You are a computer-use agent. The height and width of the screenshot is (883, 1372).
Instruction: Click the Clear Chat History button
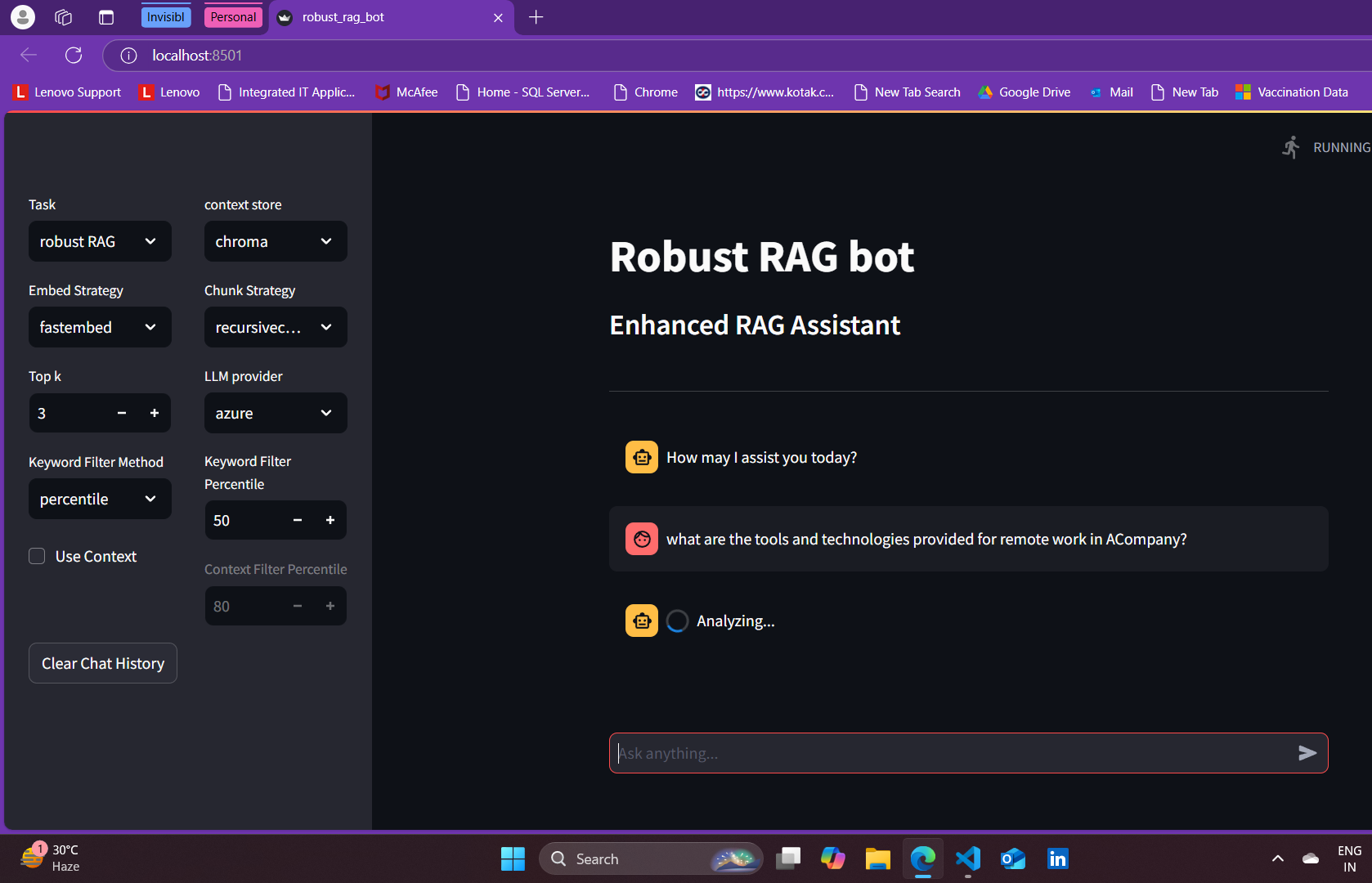coord(102,663)
